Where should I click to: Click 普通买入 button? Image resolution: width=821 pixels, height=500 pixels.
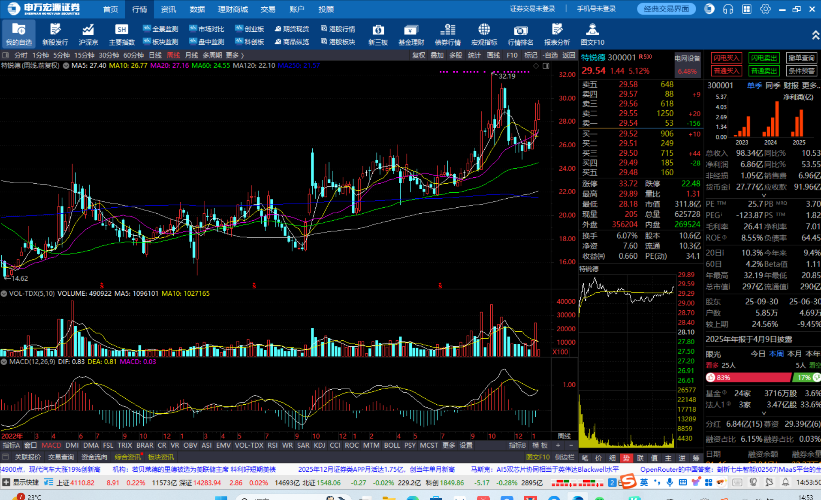coord(726,71)
